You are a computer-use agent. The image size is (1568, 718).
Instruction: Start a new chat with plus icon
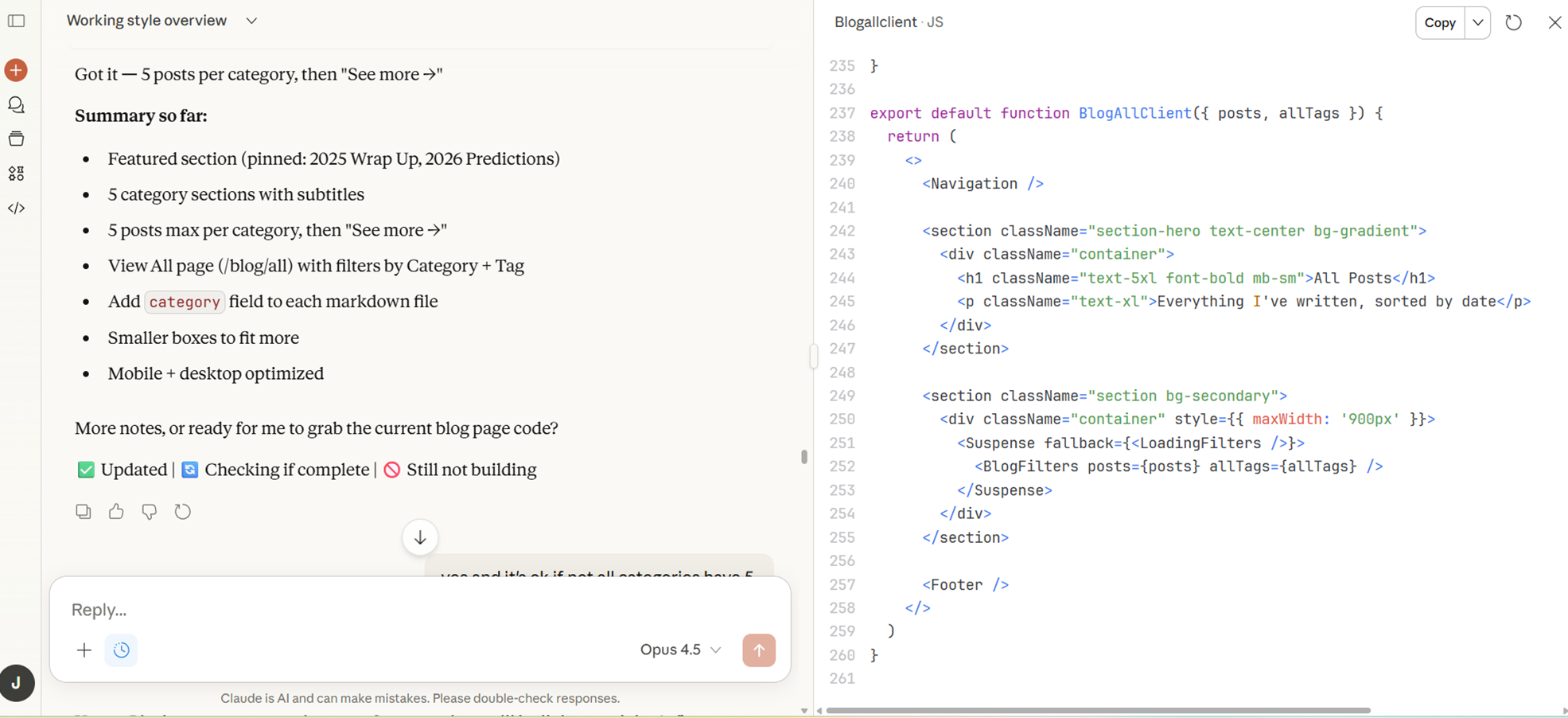point(16,70)
